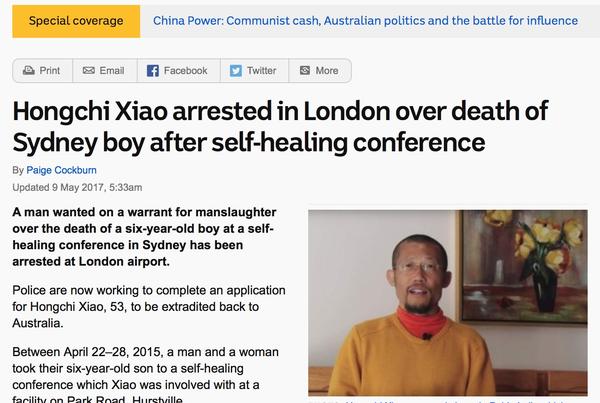Screen dimensions: 600x403
Task: Click paragraph mentioning April 22–28, 2015
Action: pos(145,374)
